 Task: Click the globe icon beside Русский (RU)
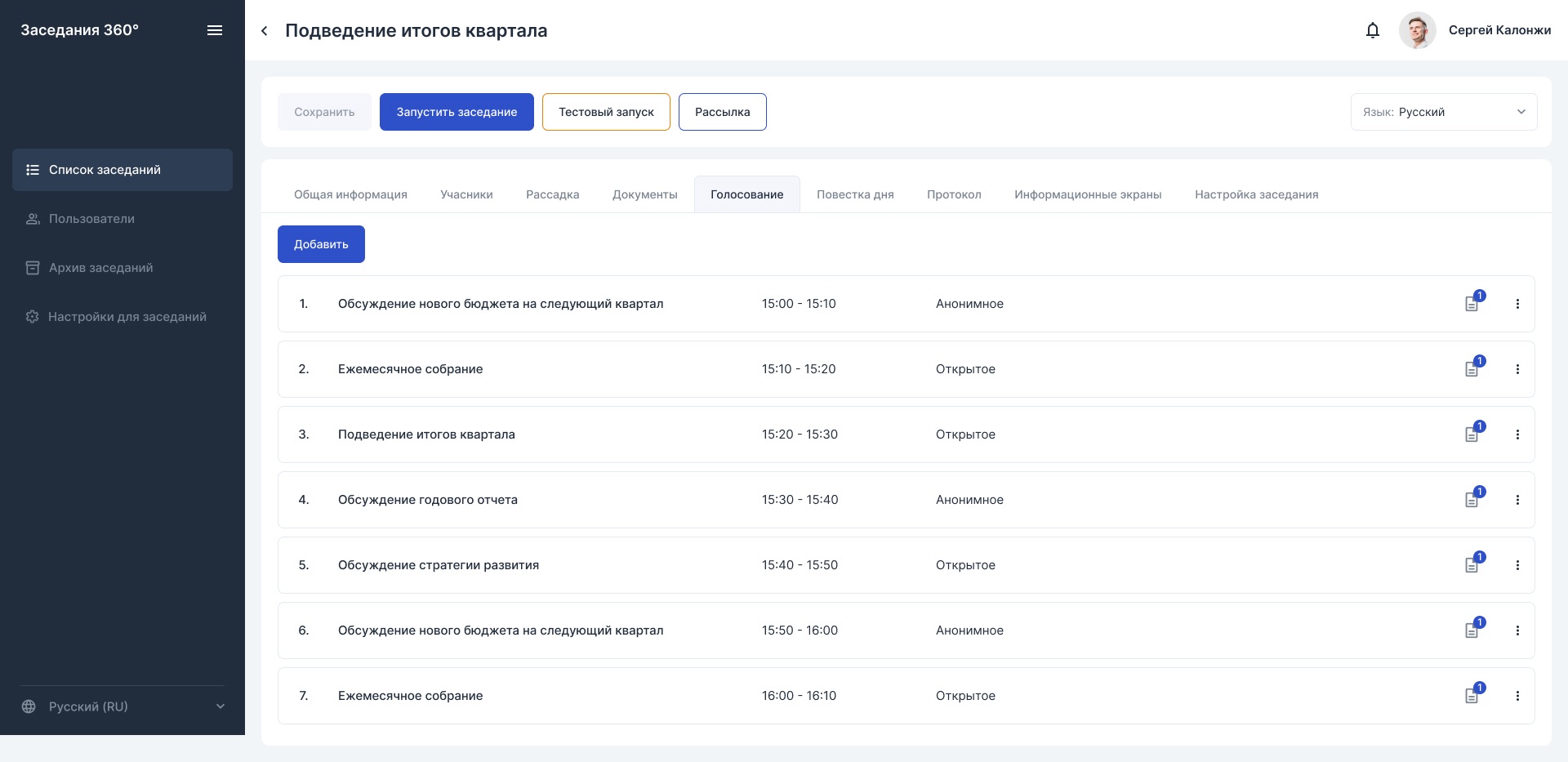pyautogui.click(x=29, y=706)
